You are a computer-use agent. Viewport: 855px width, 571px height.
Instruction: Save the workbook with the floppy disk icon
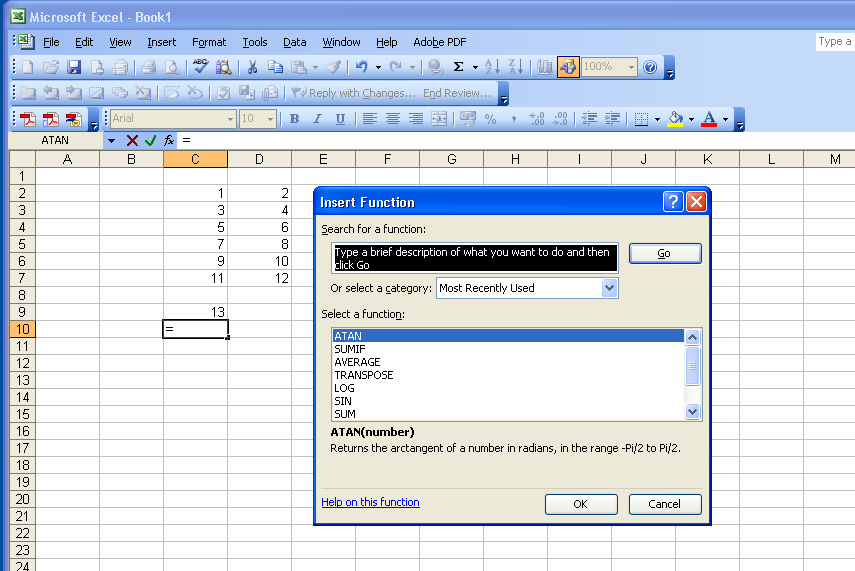[74, 67]
